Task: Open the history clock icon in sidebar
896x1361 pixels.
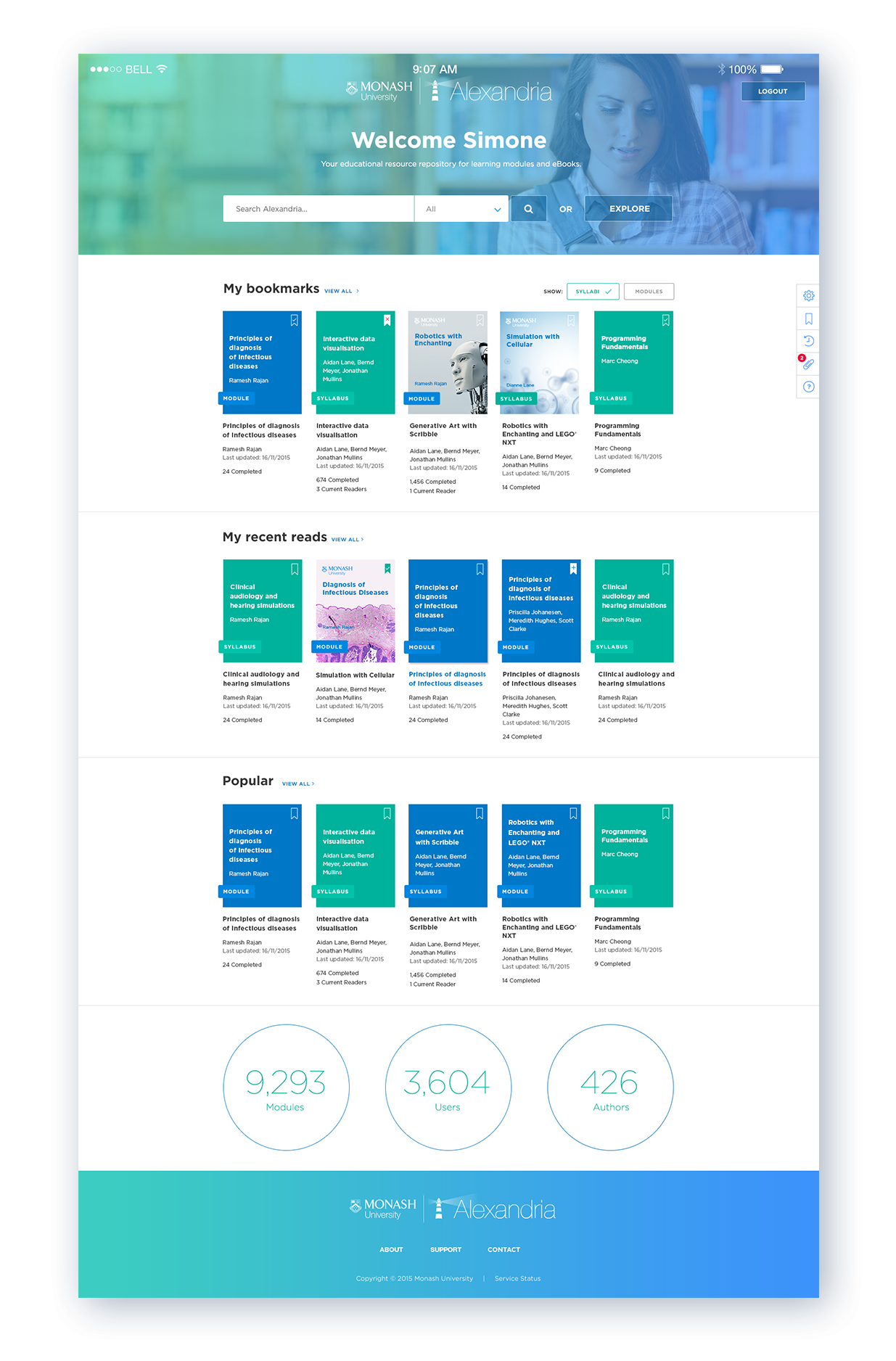Action: coord(808,341)
